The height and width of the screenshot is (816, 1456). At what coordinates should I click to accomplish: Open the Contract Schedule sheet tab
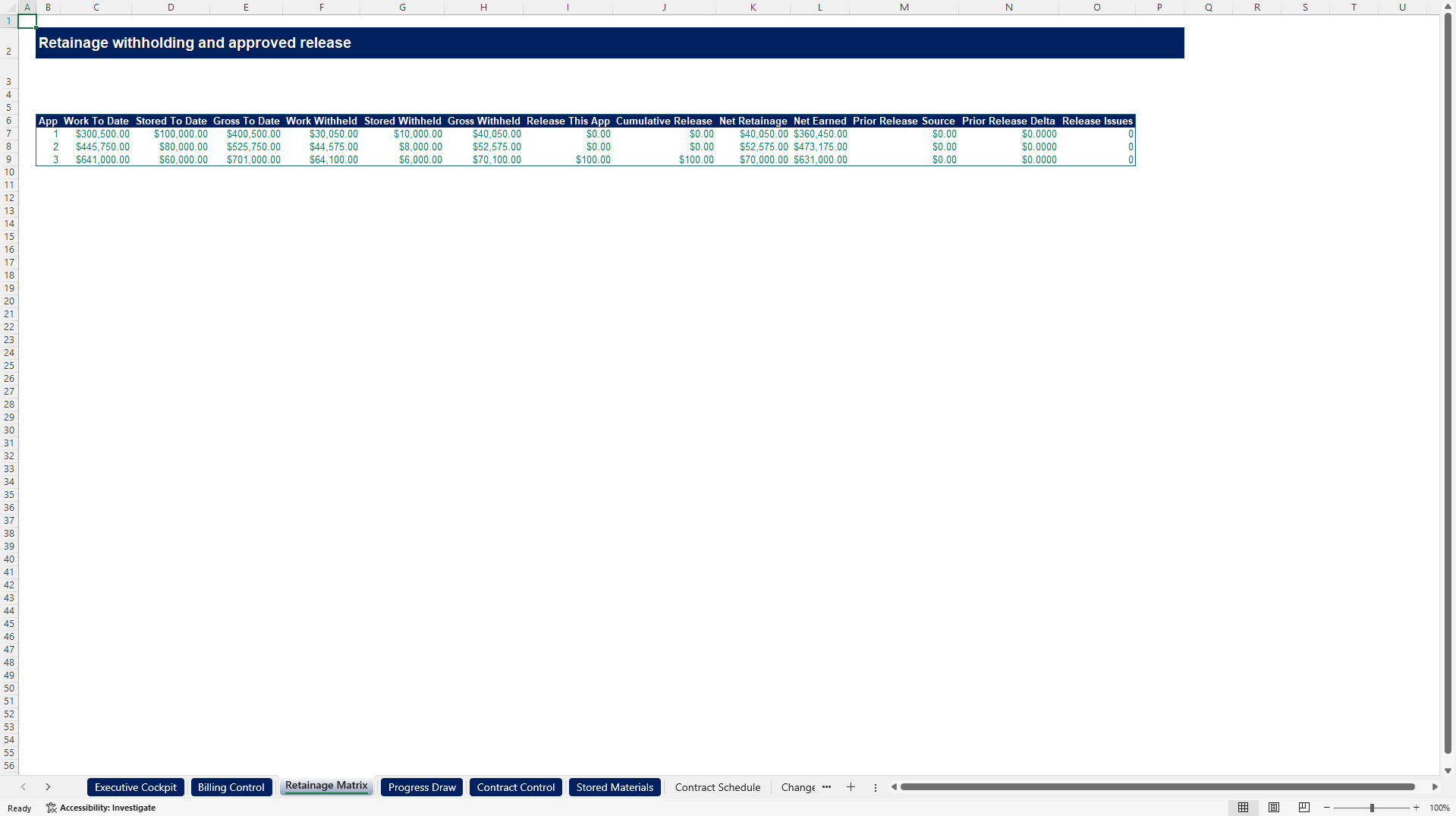coord(718,787)
